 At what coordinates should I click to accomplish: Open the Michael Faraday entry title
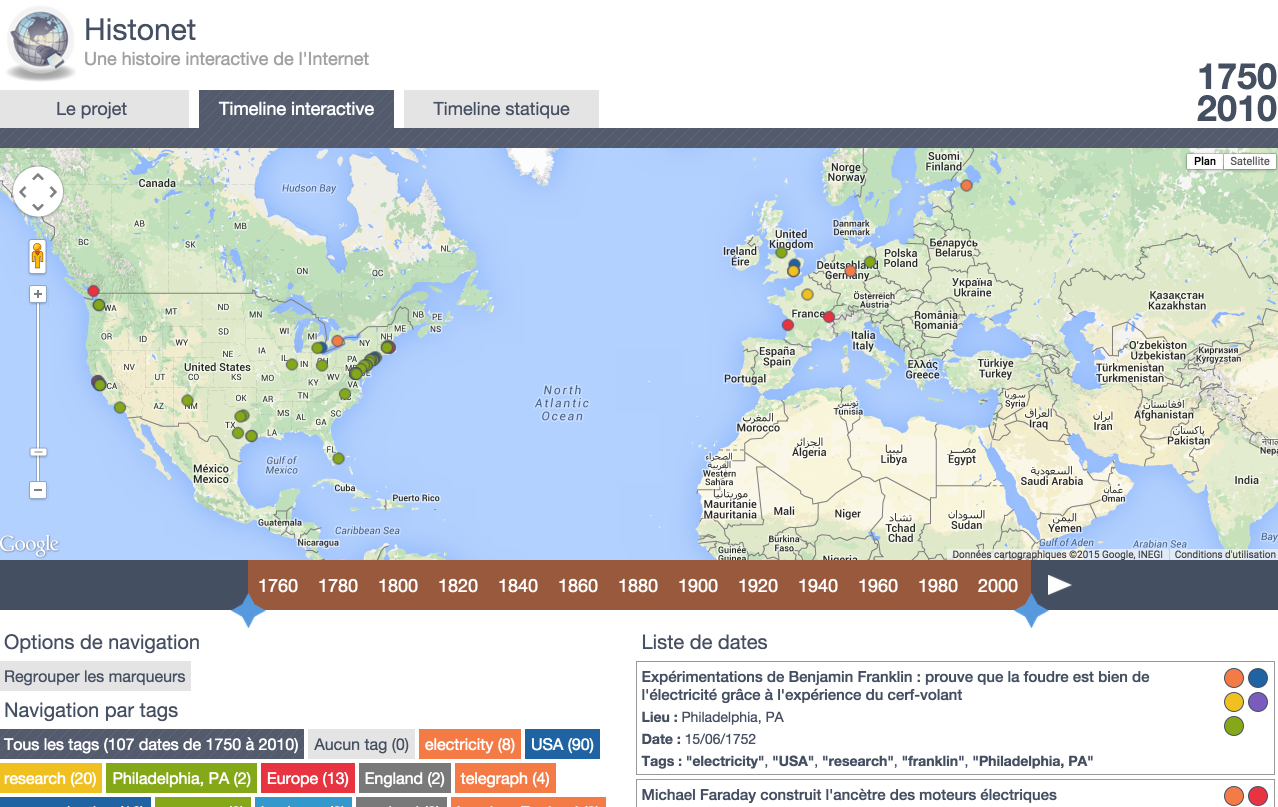pyautogui.click(x=849, y=795)
